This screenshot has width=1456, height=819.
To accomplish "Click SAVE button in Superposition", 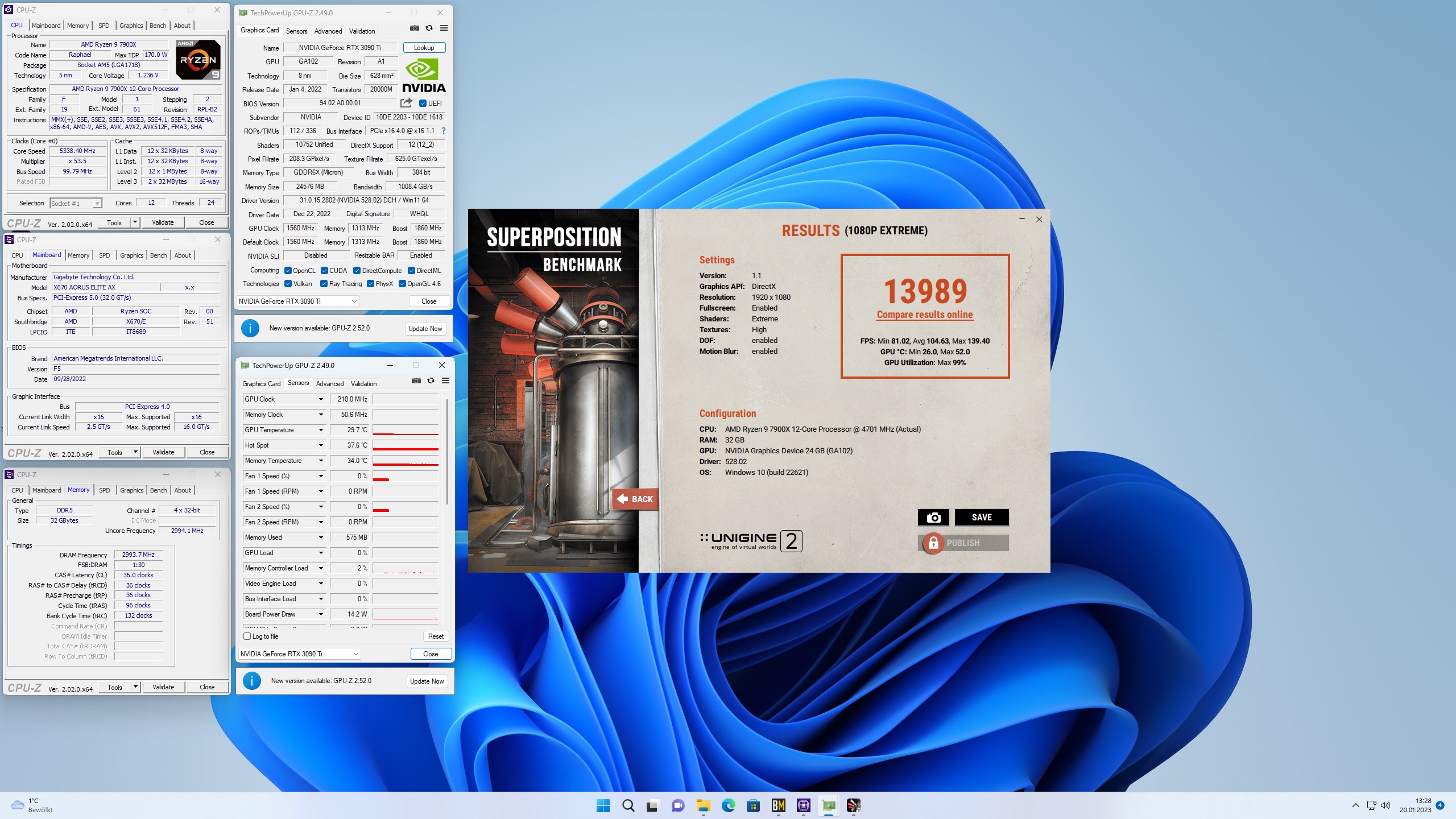I will tap(982, 518).
